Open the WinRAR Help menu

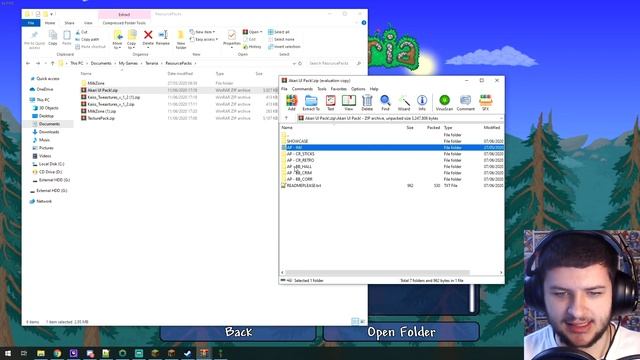tap(374, 89)
